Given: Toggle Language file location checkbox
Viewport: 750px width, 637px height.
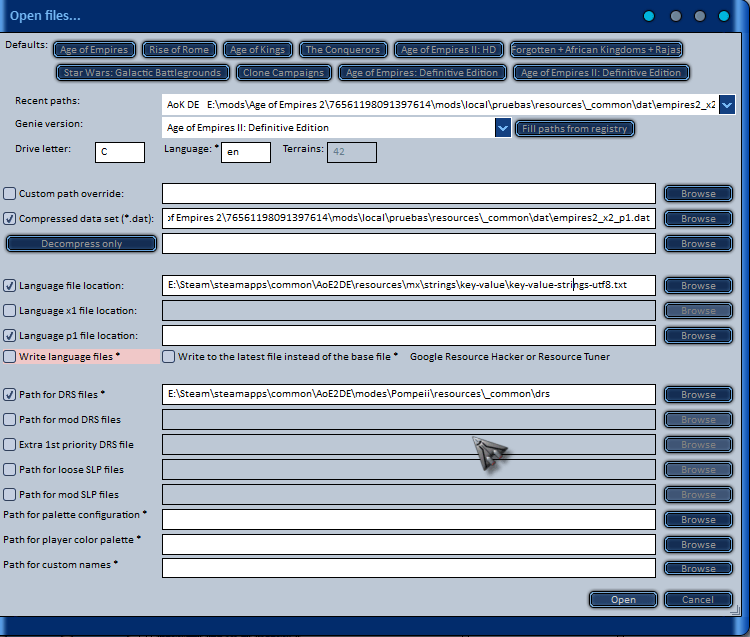Looking at the screenshot, I should [x=10, y=286].
